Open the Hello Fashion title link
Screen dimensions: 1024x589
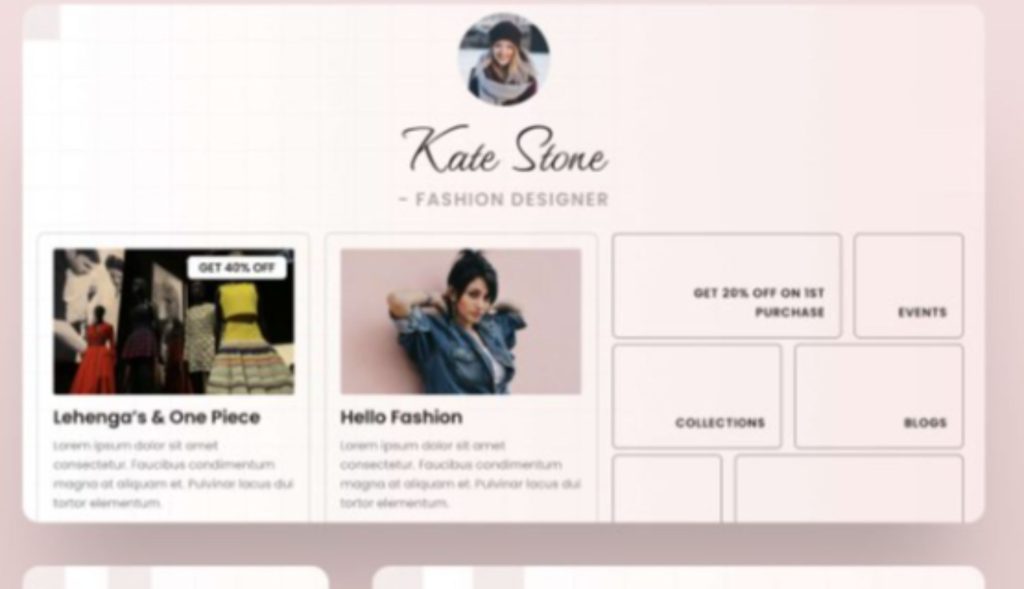click(x=401, y=417)
